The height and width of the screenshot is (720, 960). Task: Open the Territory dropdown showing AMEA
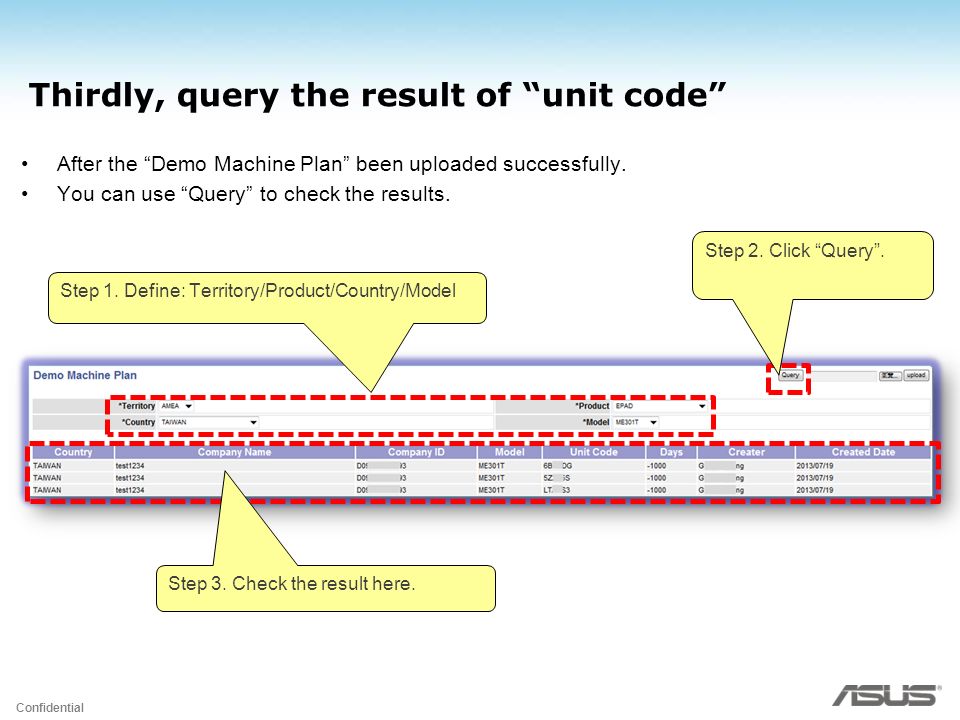177,406
